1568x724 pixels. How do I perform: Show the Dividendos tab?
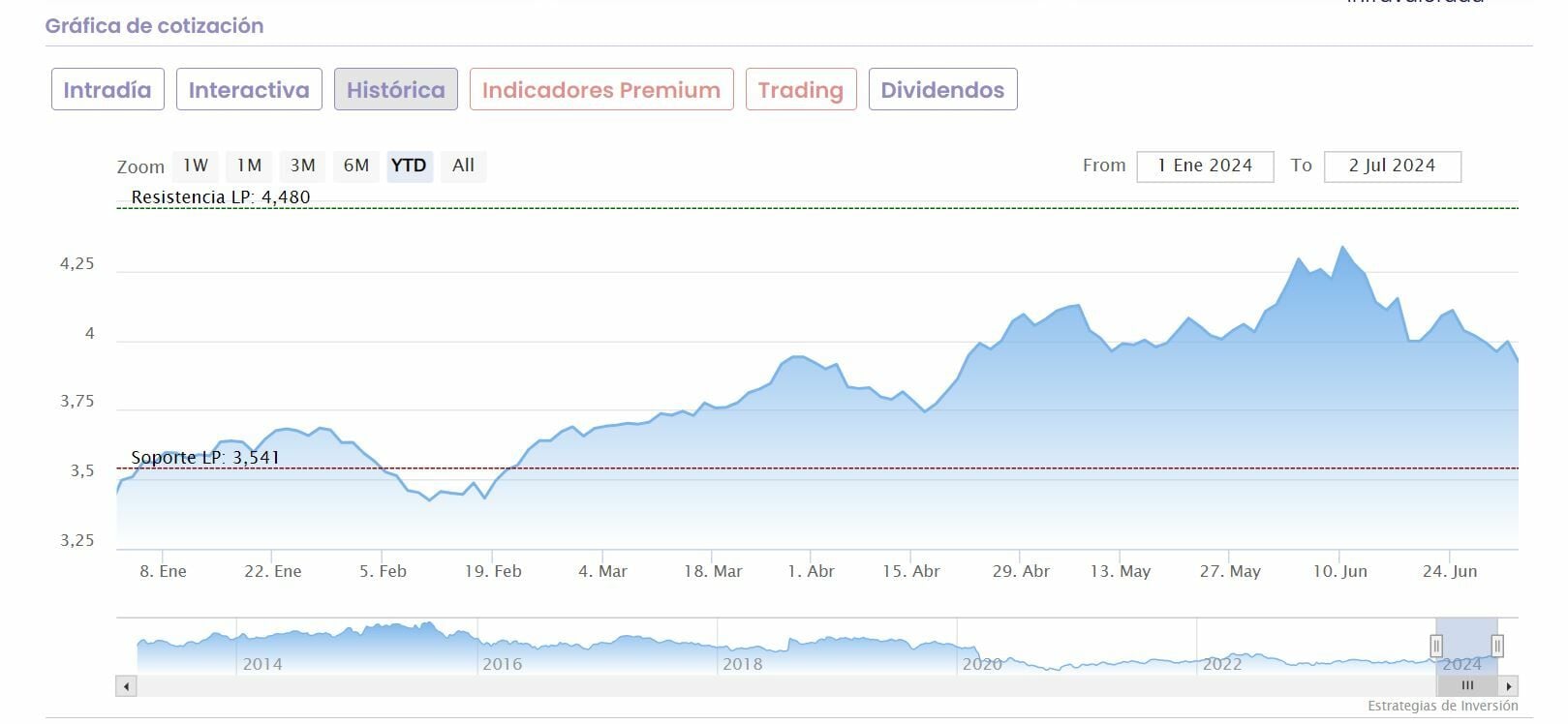(942, 90)
